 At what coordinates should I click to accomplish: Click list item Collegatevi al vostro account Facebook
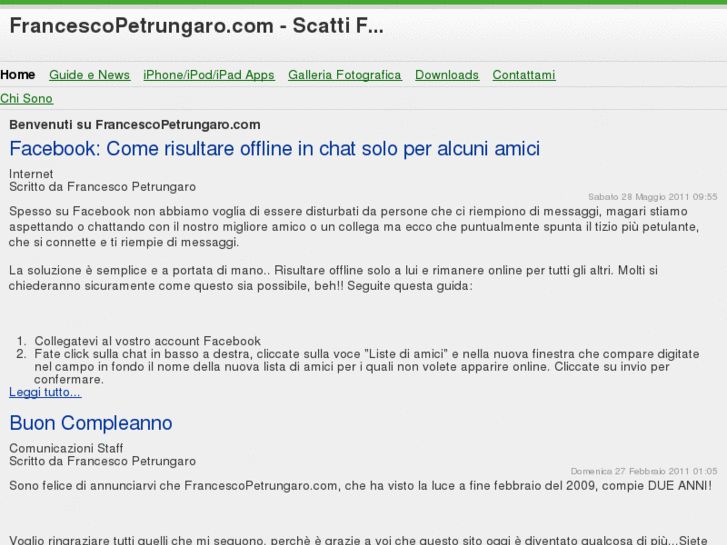(147, 341)
